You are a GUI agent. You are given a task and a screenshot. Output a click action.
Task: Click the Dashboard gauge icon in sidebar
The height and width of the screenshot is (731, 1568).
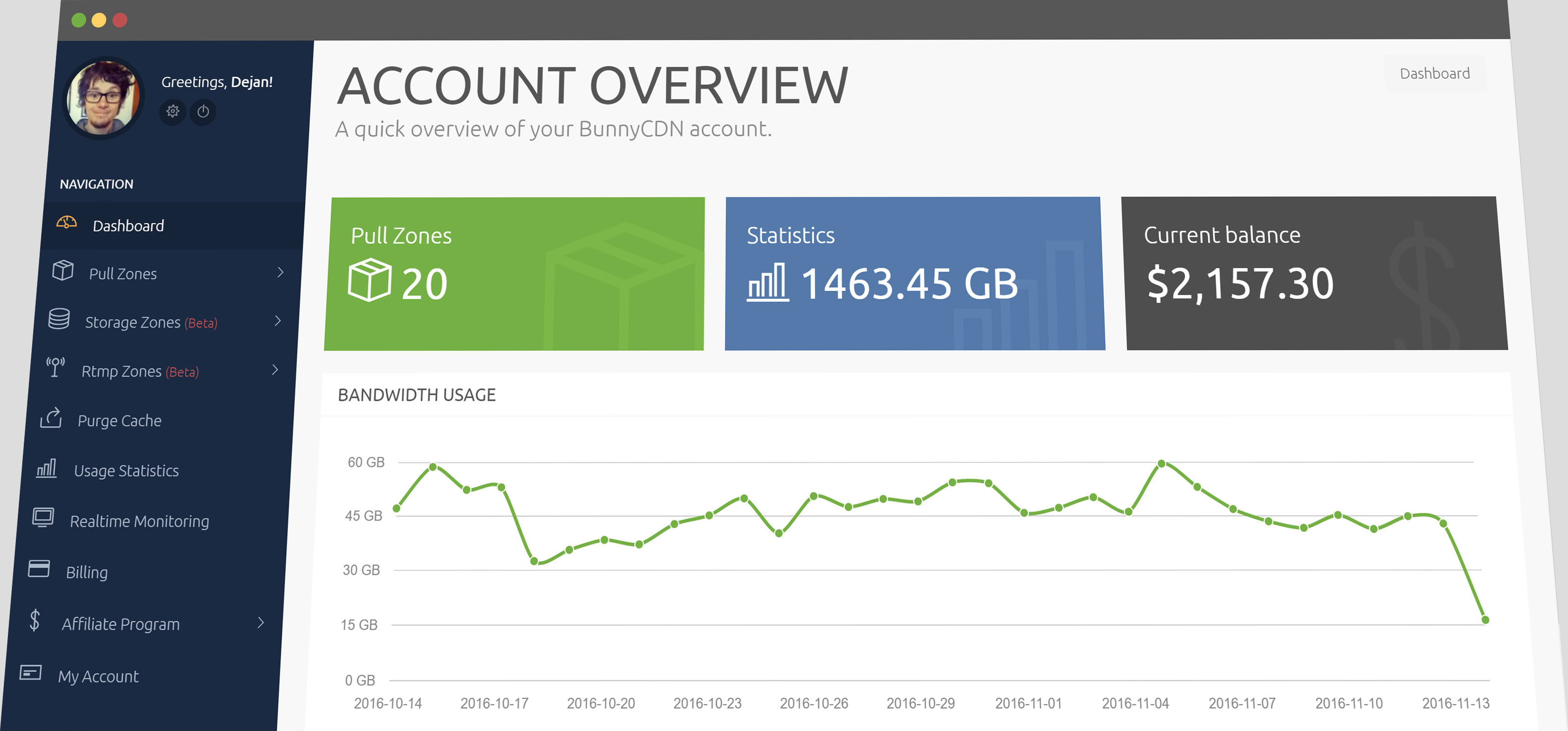66,223
